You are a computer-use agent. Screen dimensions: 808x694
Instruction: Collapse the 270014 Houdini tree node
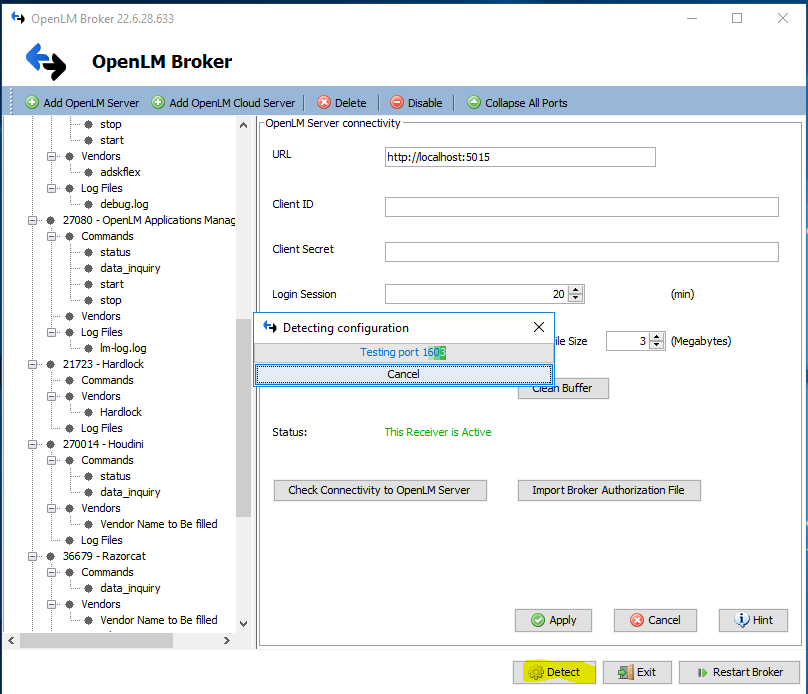31,444
